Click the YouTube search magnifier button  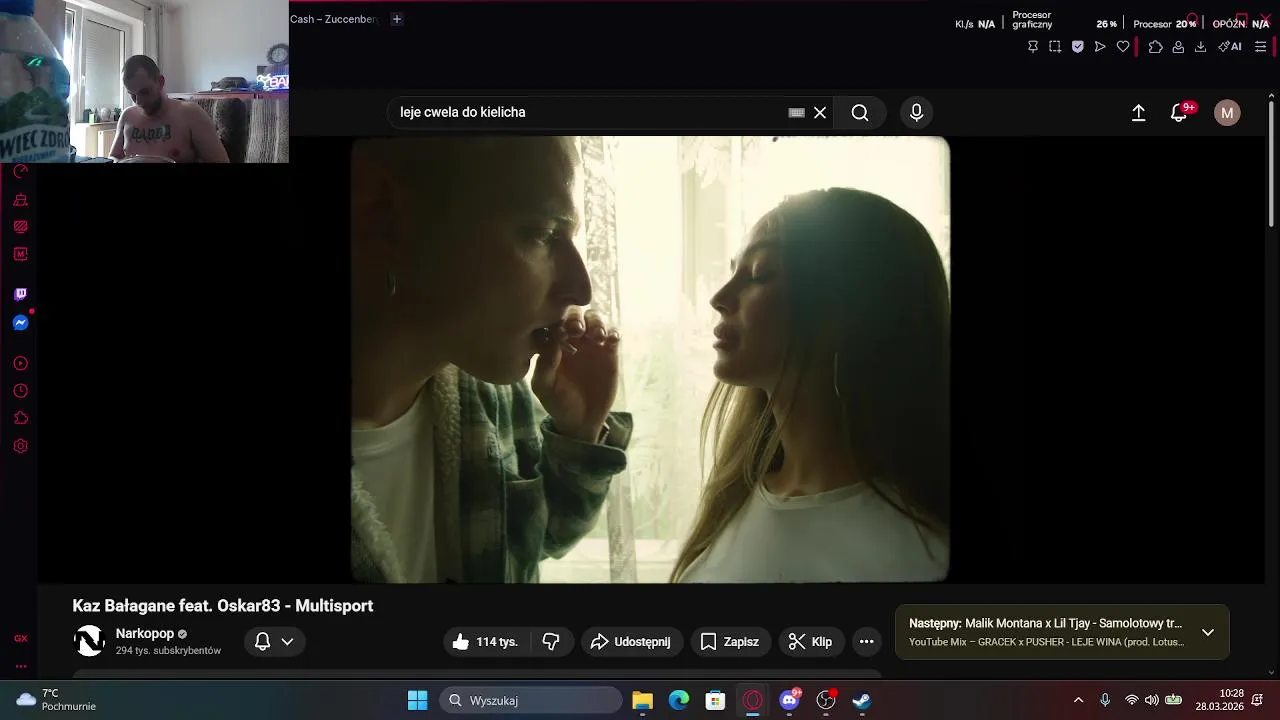coord(860,113)
